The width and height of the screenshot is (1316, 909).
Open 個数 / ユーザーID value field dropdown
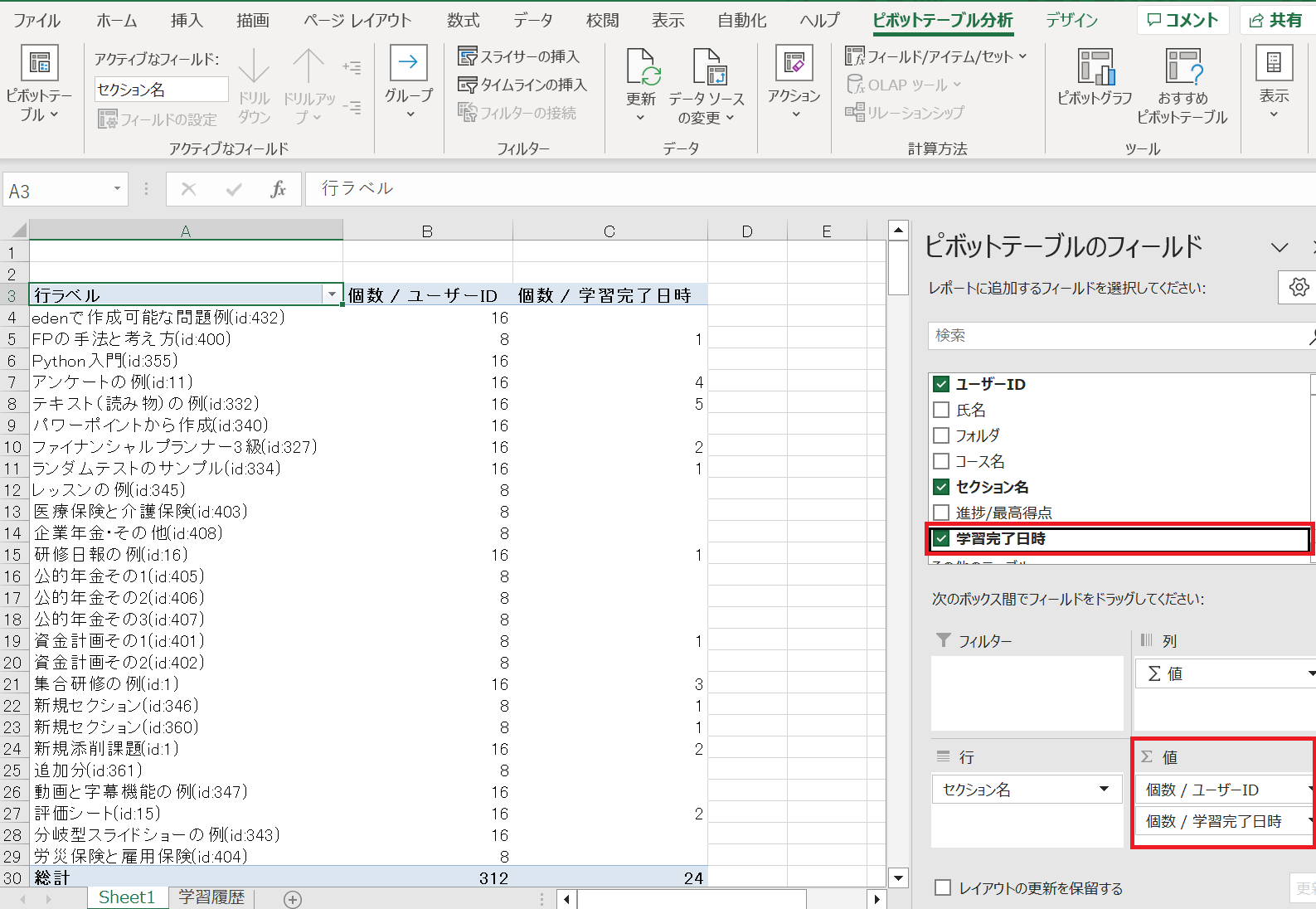(x=1311, y=790)
